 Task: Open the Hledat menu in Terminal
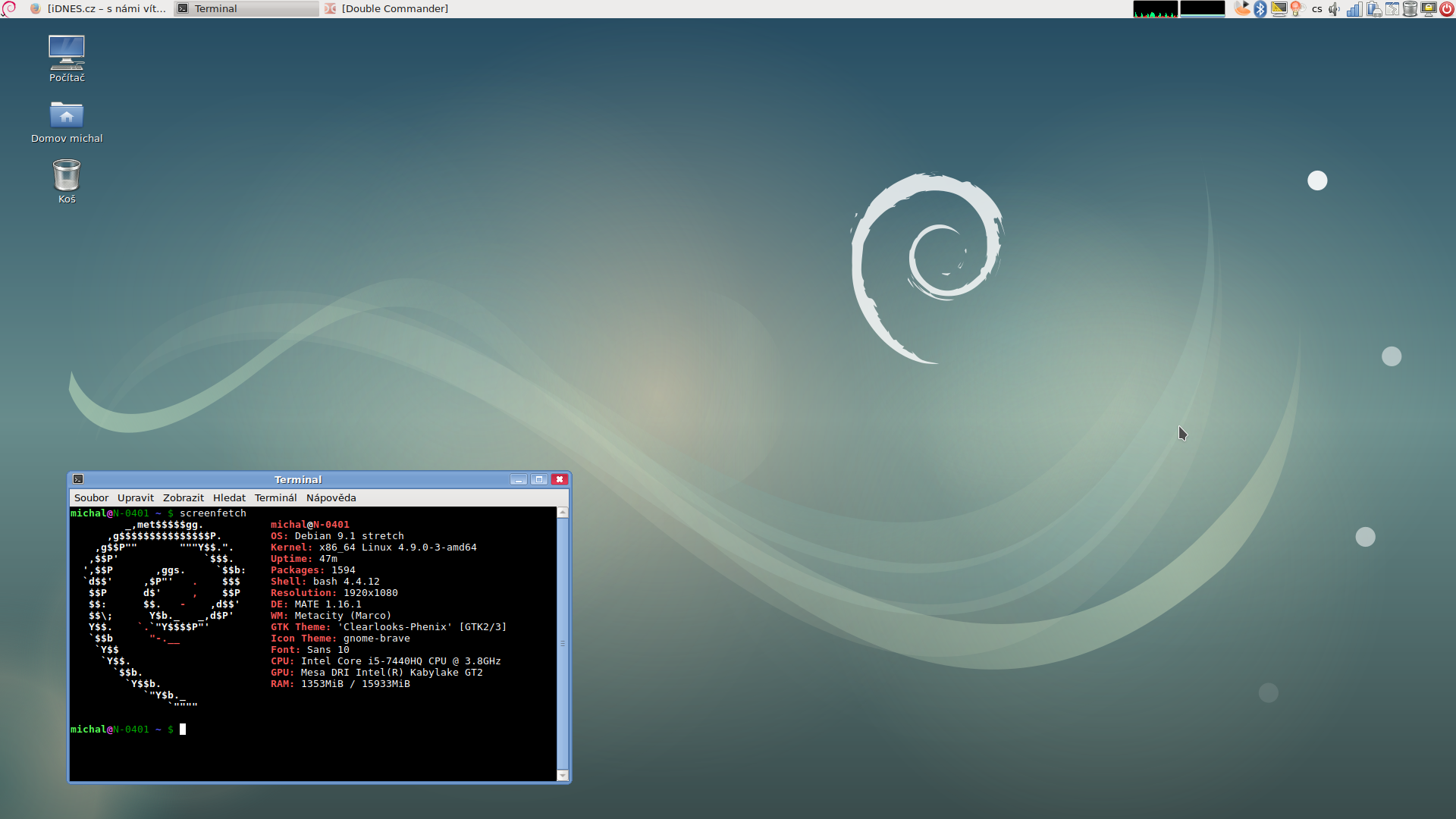(229, 497)
